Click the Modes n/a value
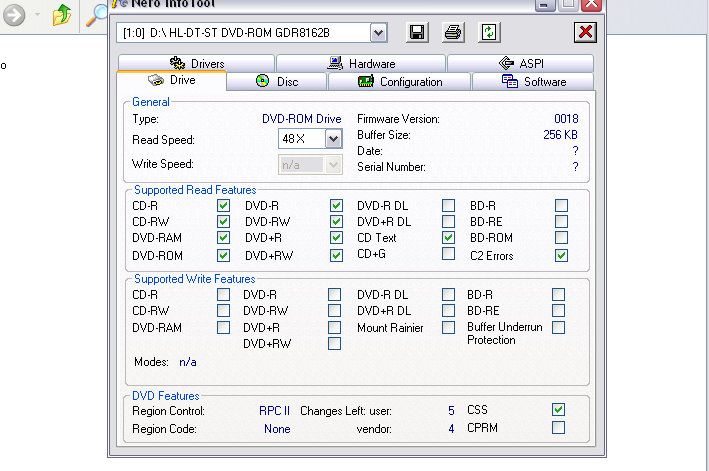 [x=188, y=362]
